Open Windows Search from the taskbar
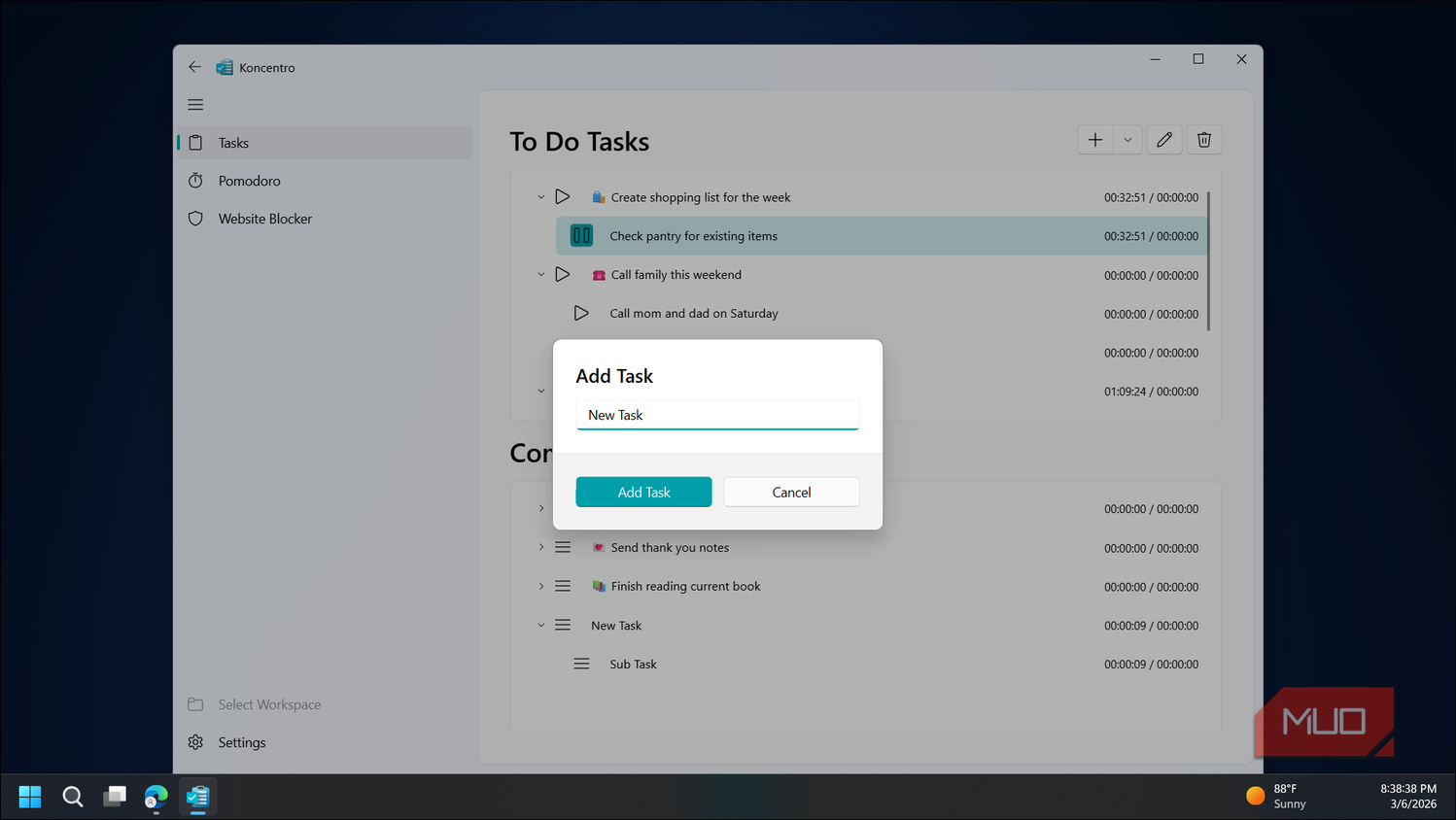1456x820 pixels. coord(73,797)
